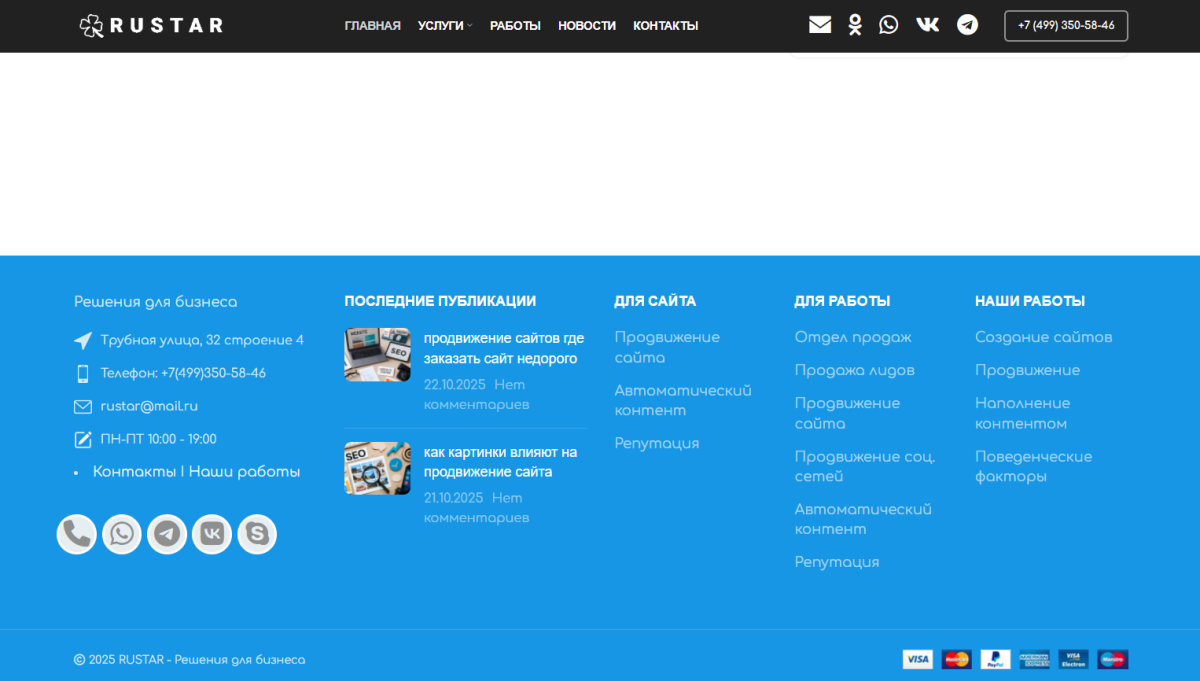The image size is (1200, 681).
Task: Click the email envelope icon in header
Action: tap(820, 25)
